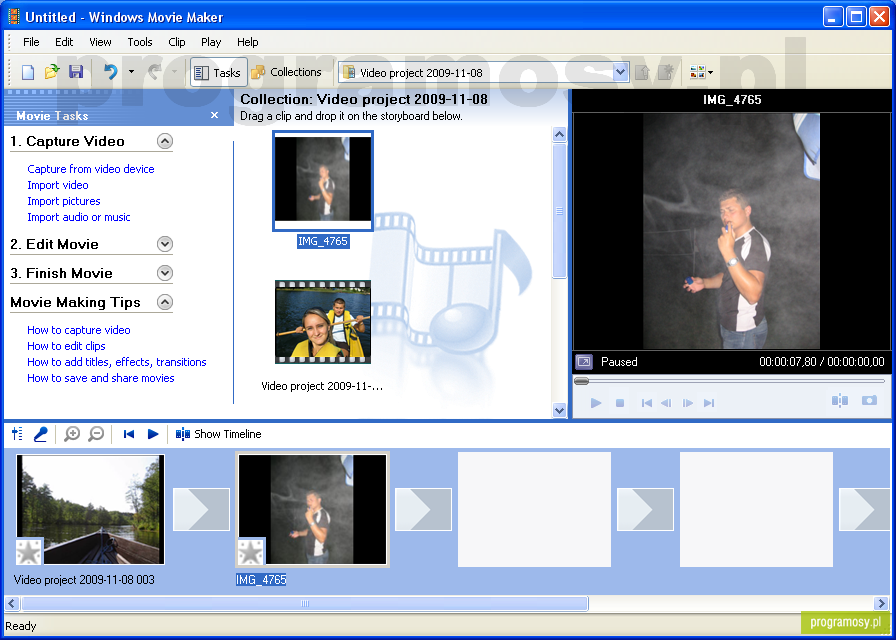This screenshot has height=640, width=896.
Task: Play the preview monitor clip
Action: click(x=595, y=403)
